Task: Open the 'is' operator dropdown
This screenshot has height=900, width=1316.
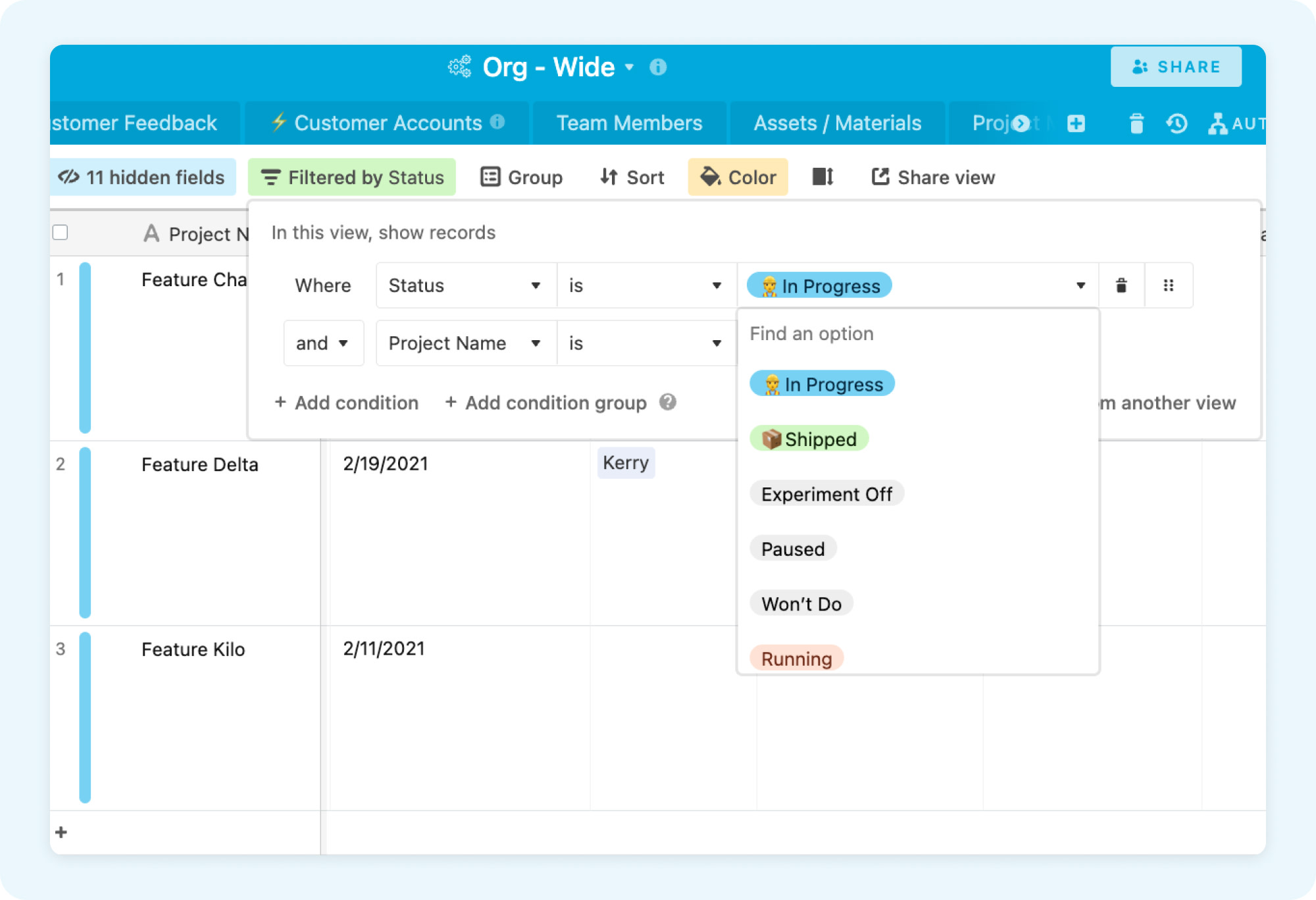Action: [644, 286]
